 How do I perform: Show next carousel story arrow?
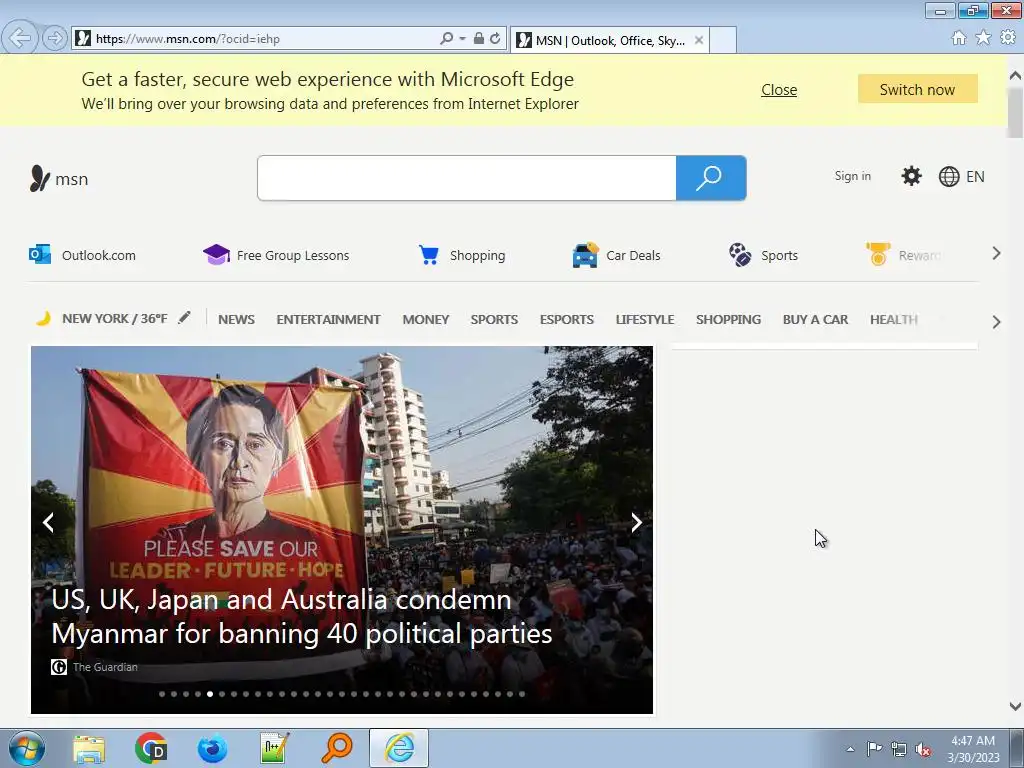click(636, 522)
